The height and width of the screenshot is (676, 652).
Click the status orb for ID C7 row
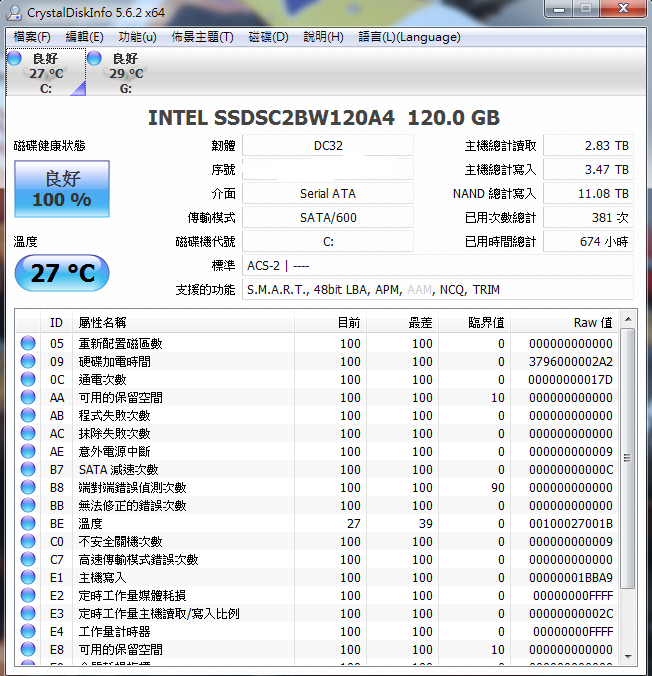click(x=28, y=560)
